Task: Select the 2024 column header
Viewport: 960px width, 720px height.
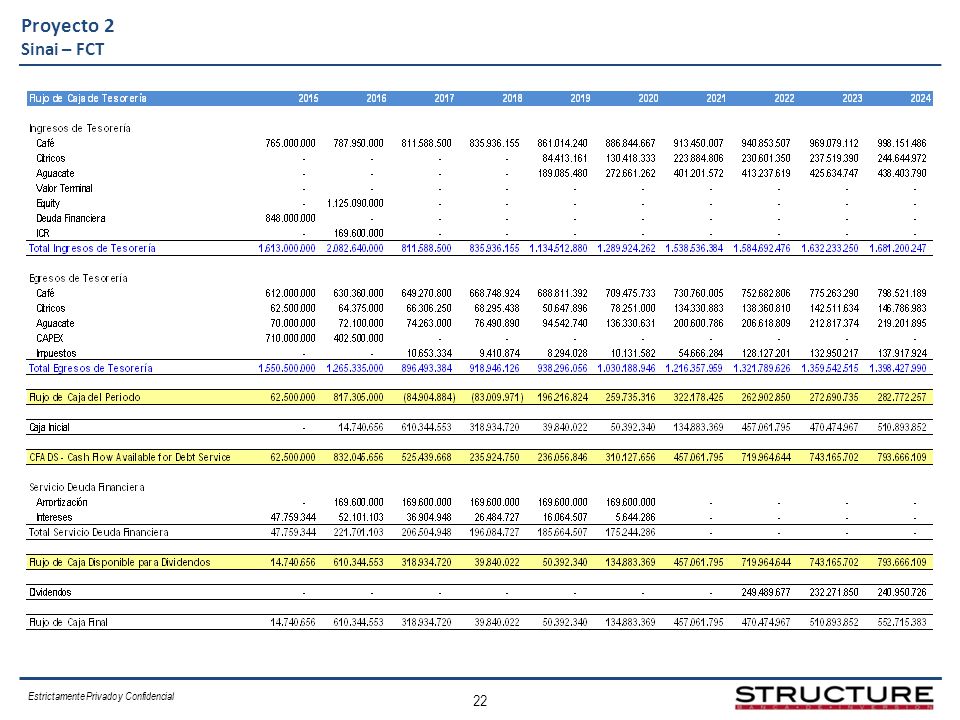Action: (920, 98)
